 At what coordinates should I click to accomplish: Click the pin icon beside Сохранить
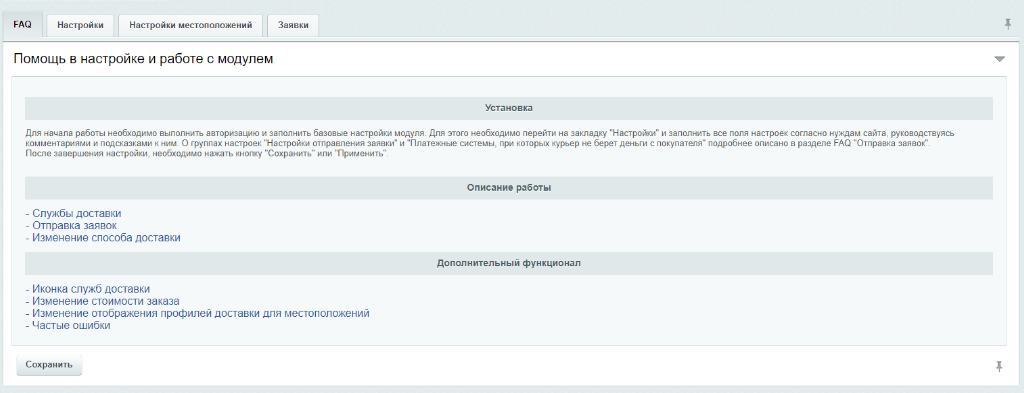[999, 367]
